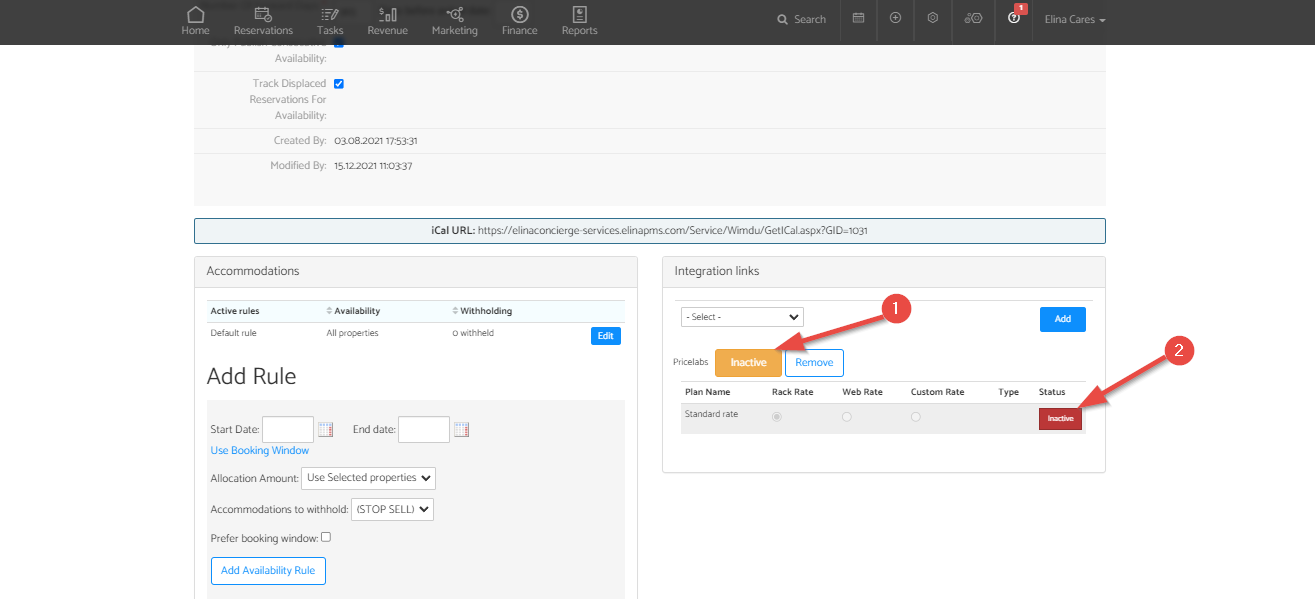Go to Reservations menu
Image resolution: width=1315 pixels, height=599 pixels.
point(263,21)
